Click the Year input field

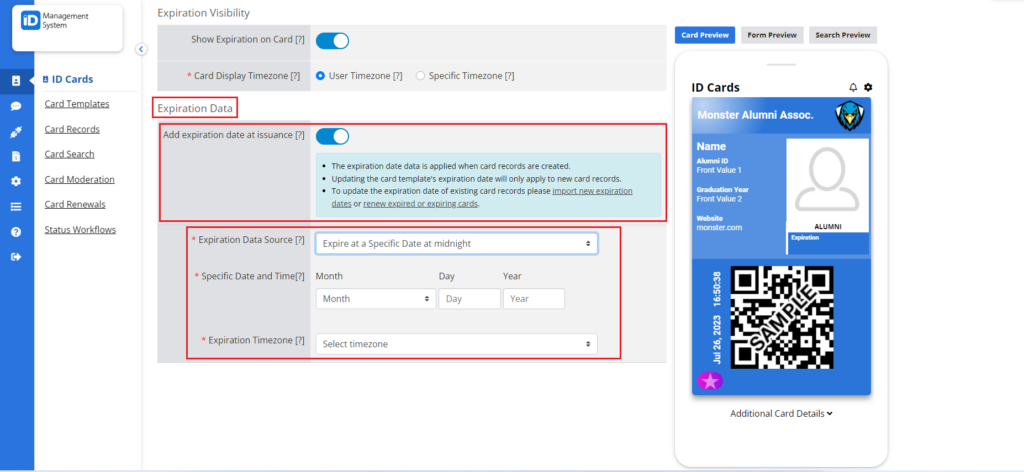pos(534,298)
